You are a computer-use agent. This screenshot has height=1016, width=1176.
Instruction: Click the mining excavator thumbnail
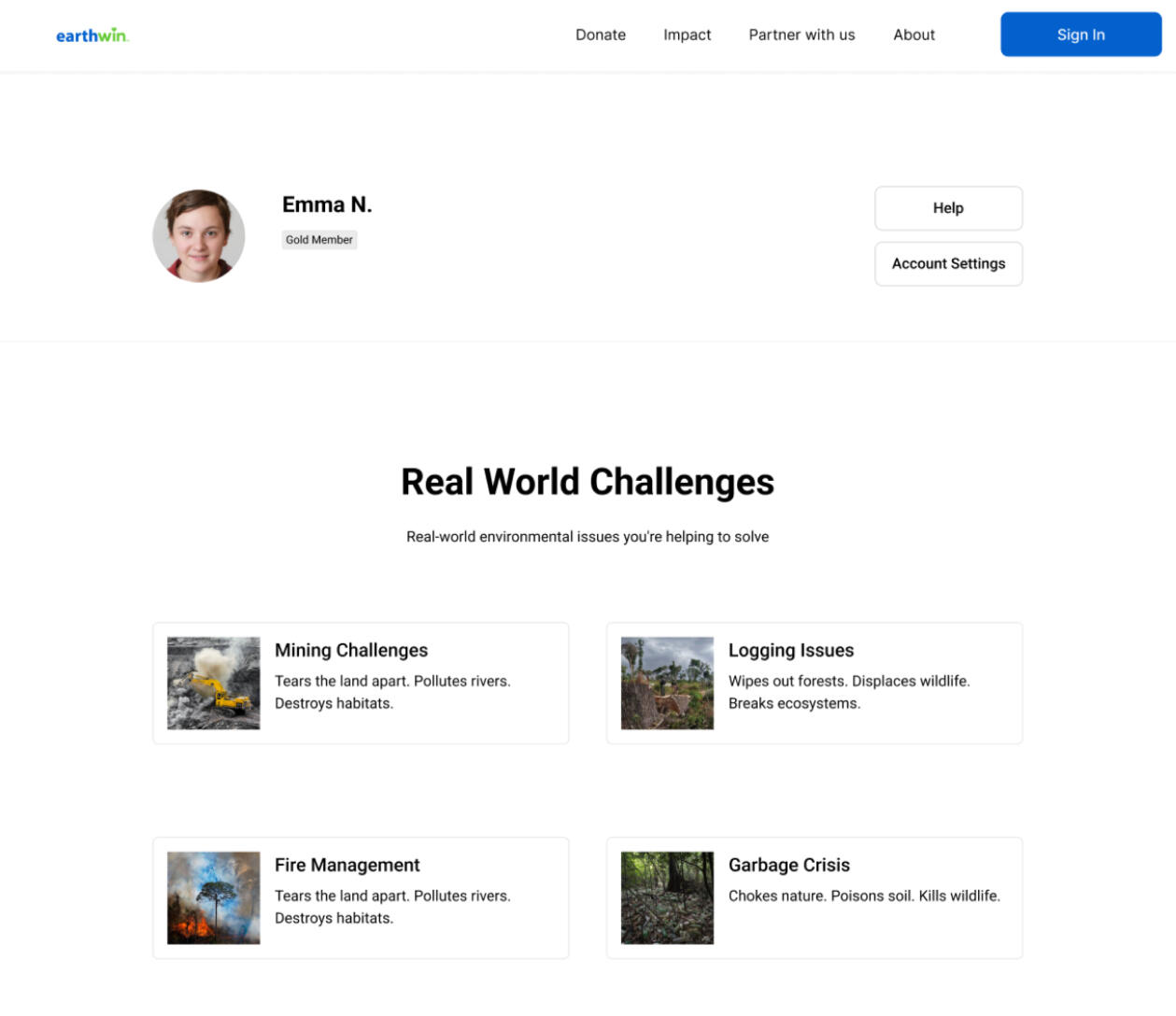pos(213,684)
